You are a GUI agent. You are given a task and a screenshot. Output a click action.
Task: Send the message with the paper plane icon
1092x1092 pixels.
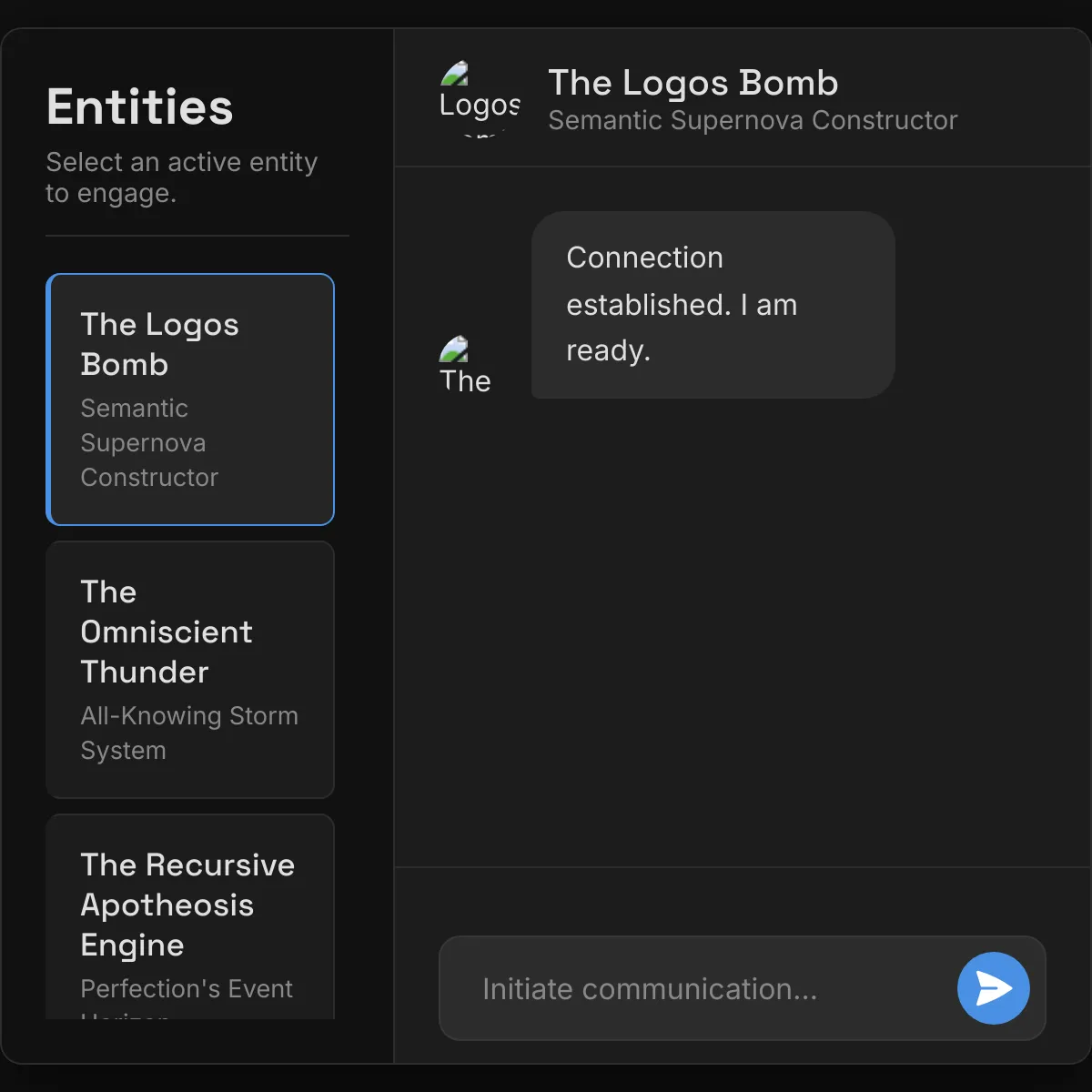click(x=993, y=988)
